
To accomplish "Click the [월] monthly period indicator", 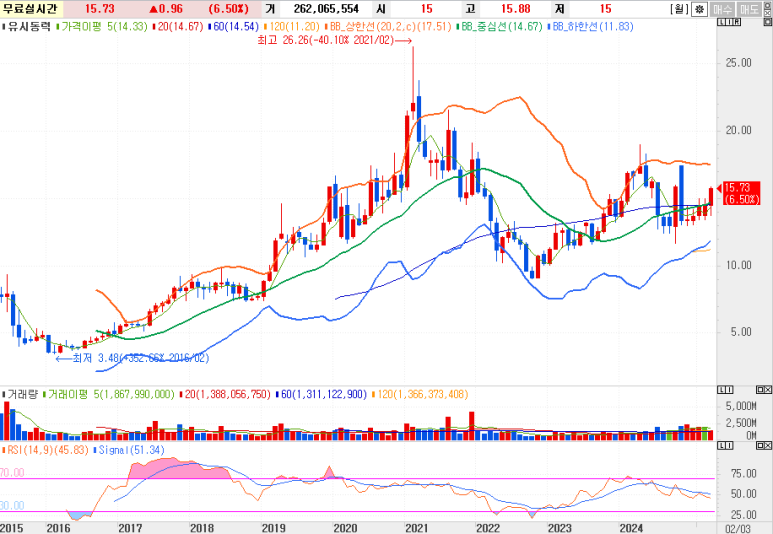I will point(679,9).
